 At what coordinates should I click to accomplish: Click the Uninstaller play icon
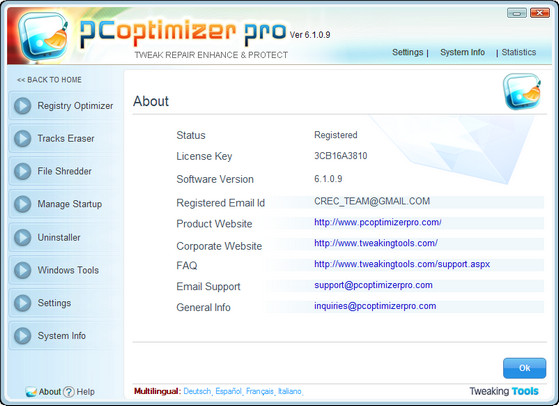tap(22, 237)
